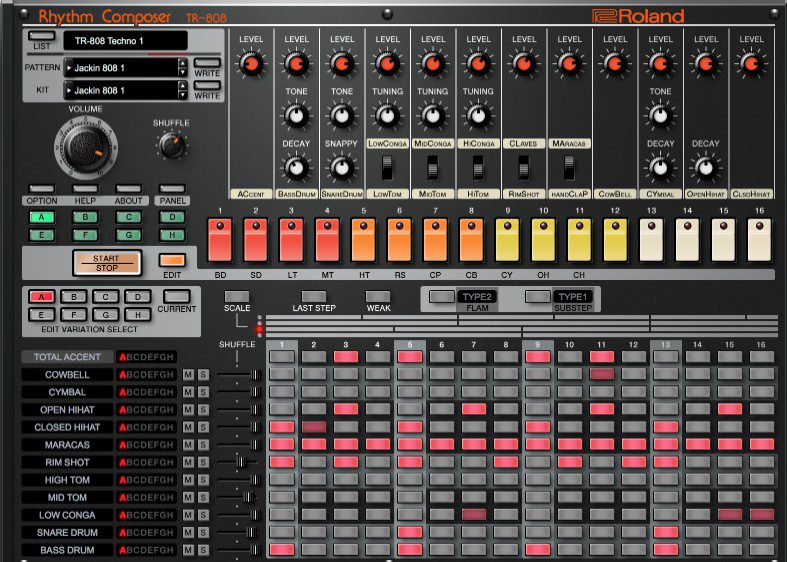Click the PANEL button
Image resolution: width=787 pixels, height=562 pixels.
(x=172, y=189)
